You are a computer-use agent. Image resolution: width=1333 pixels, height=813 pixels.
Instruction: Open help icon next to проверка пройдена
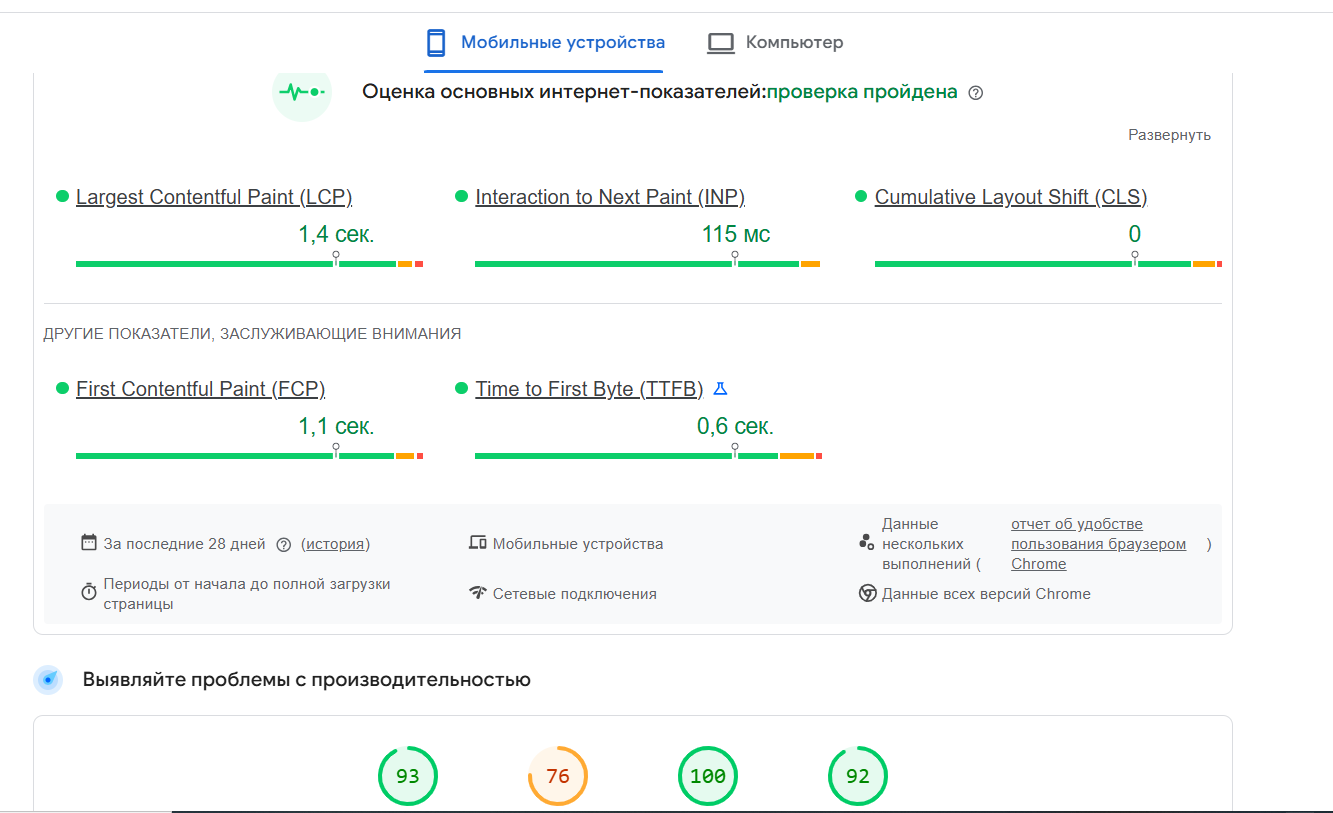pyautogui.click(x=977, y=93)
